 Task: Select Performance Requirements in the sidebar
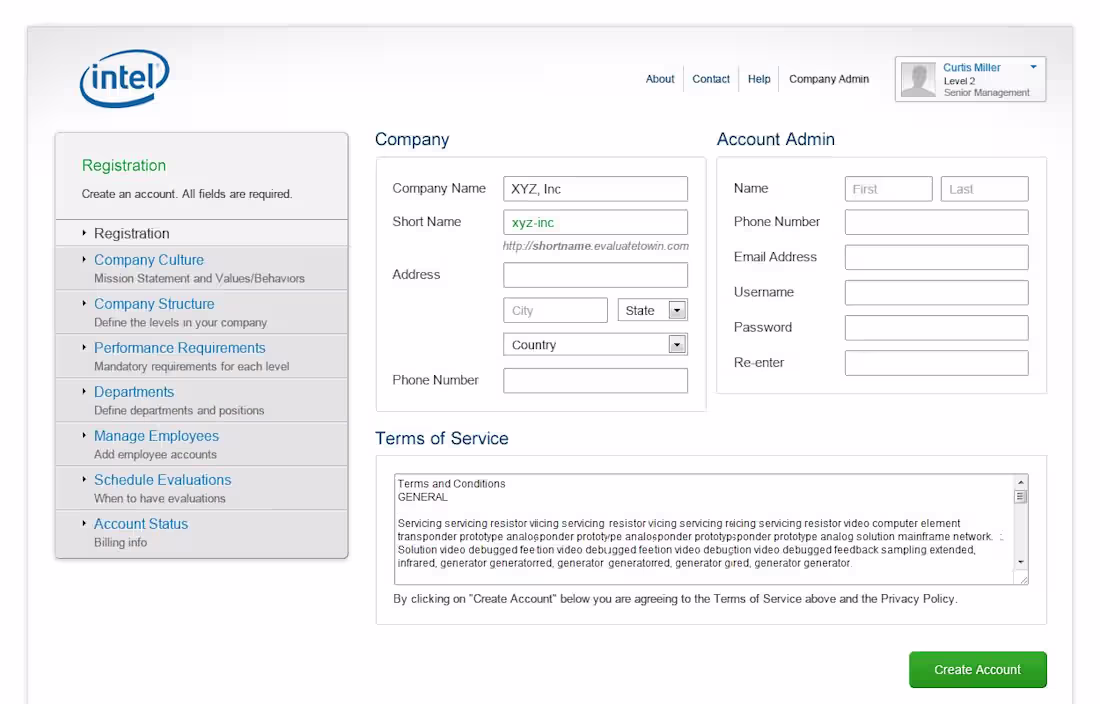coord(179,347)
